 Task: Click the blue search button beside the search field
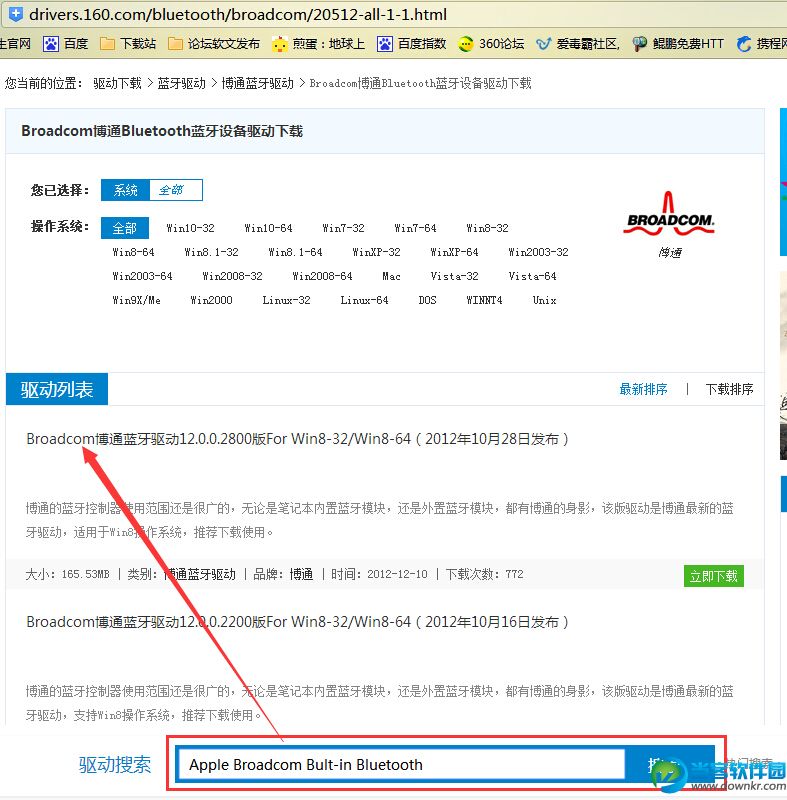tap(669, 764)
